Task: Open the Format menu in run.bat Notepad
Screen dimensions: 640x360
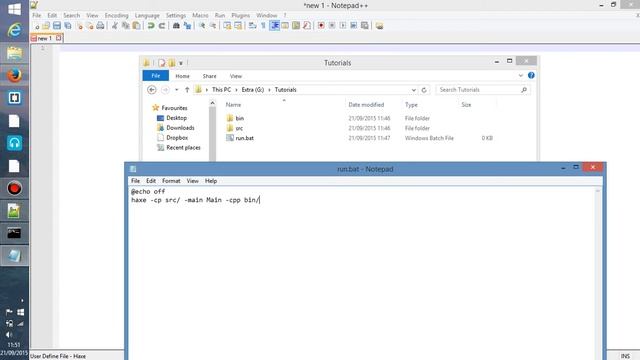Action: click(171, 181)
